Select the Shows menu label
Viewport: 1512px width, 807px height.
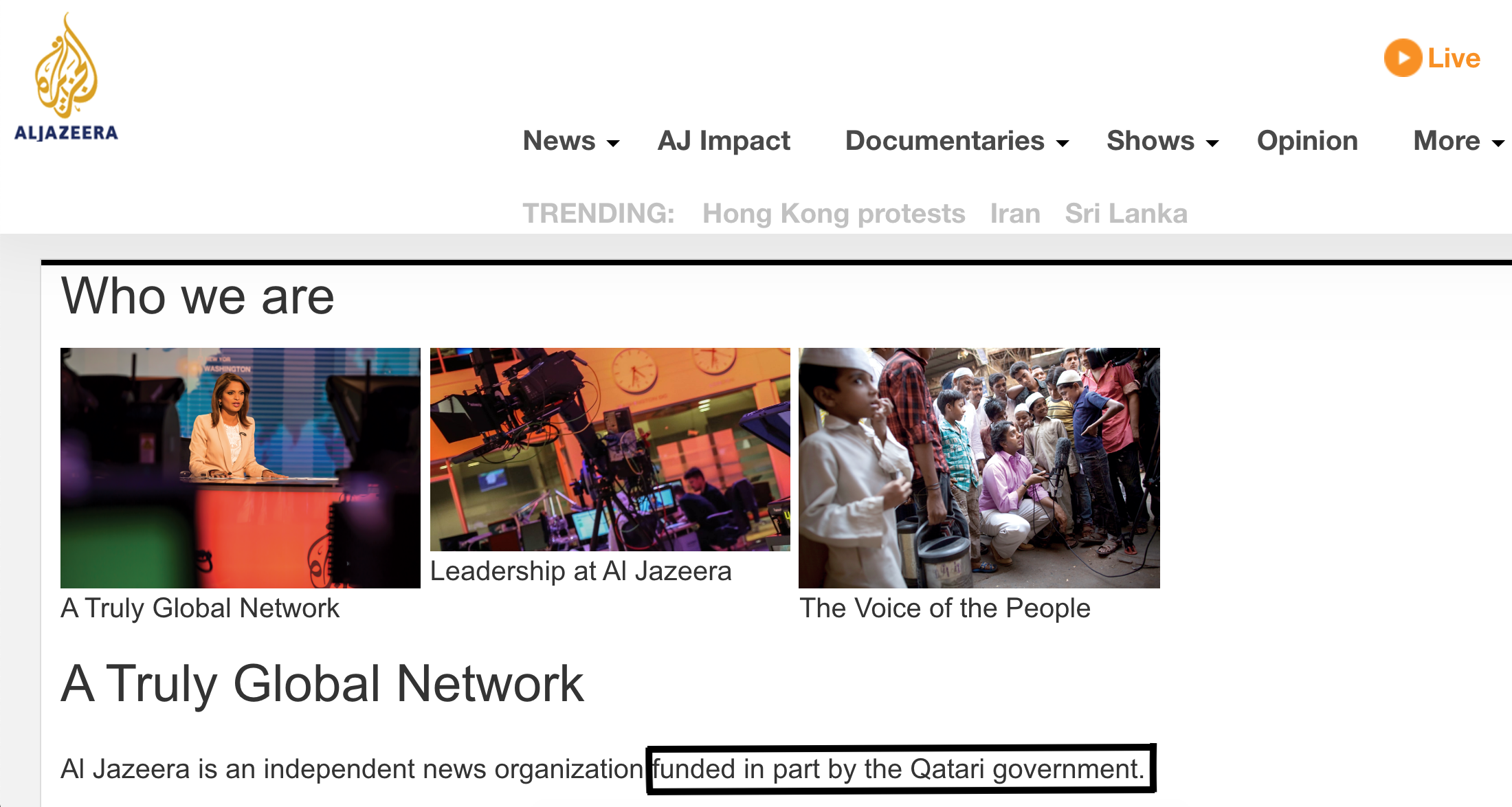(x=1150, y=141)
